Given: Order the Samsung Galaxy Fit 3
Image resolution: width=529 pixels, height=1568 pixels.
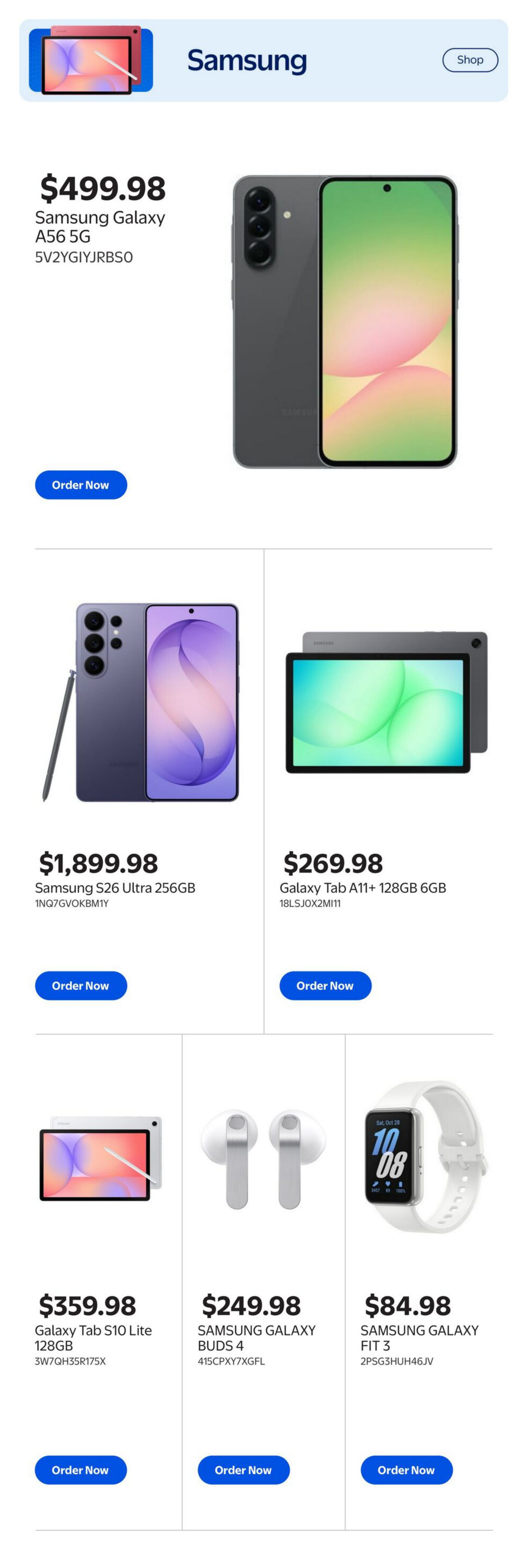Looking at the screenshot, I should tap(406, 1470).
